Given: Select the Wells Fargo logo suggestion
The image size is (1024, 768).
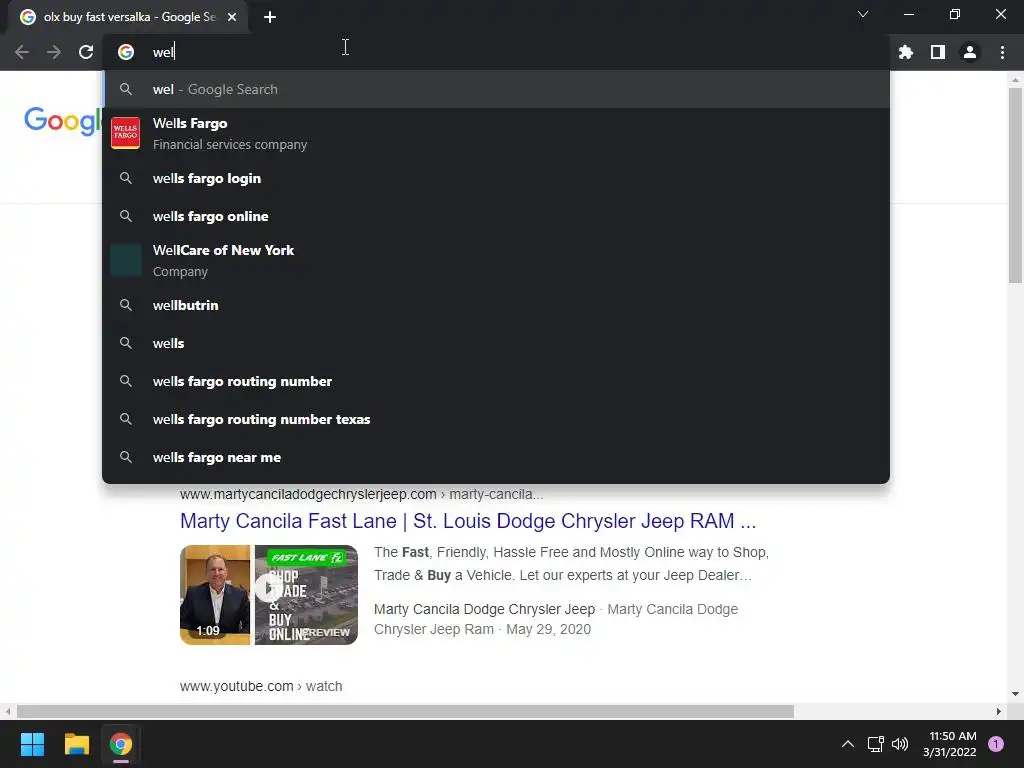Looking at the screenshot, I should (125, 133).
